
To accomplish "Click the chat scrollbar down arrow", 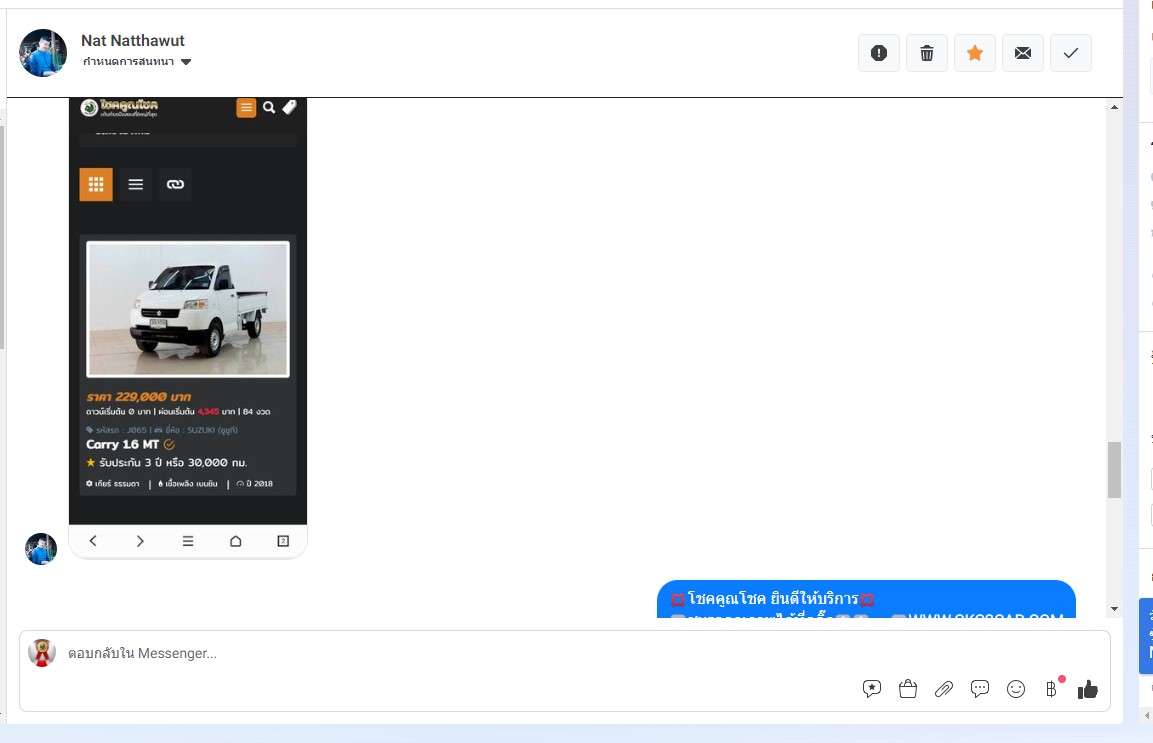I will [x=1114, y=608].
